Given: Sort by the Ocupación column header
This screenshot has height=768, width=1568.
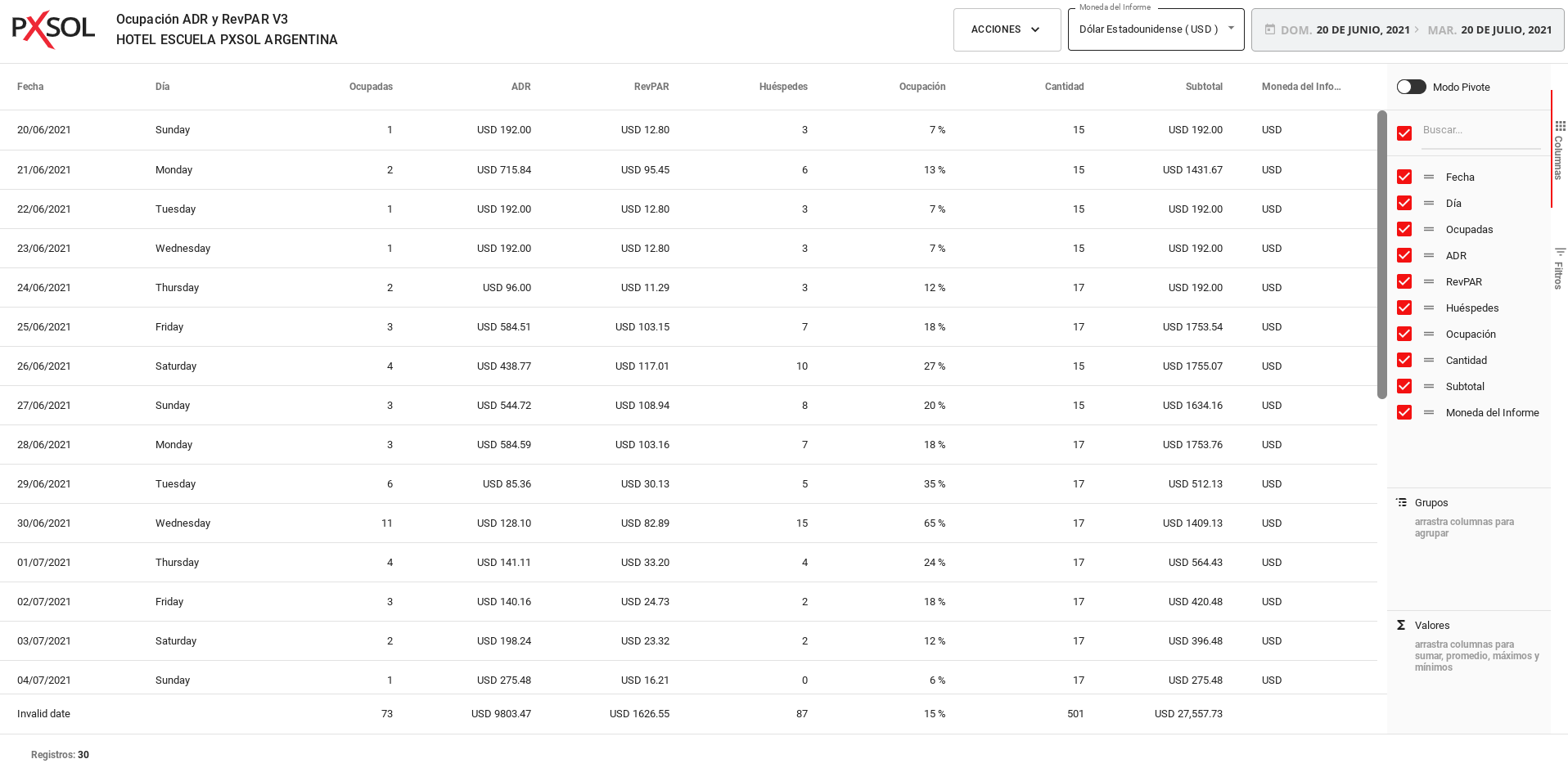Looking at the screenshot, I should pyautogui.click(x=921, y=87).
